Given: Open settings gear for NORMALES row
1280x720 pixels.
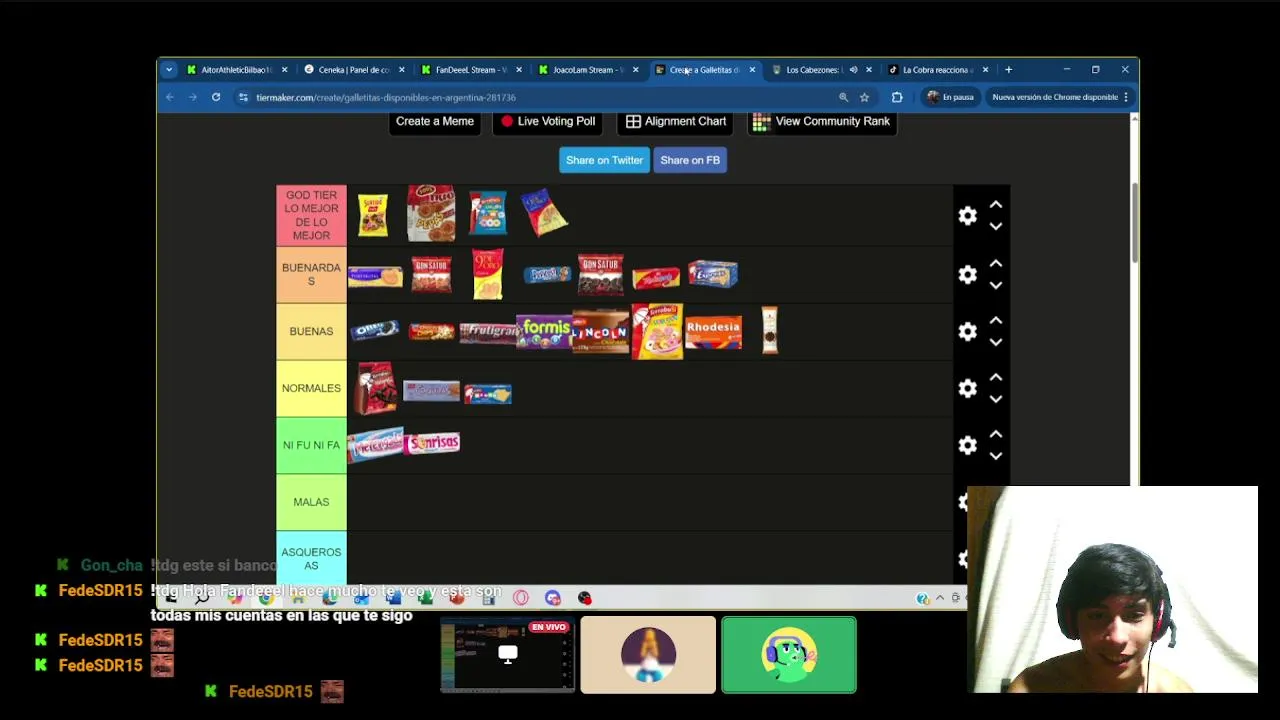Looking at the screenshot, I should pos(967,388).
